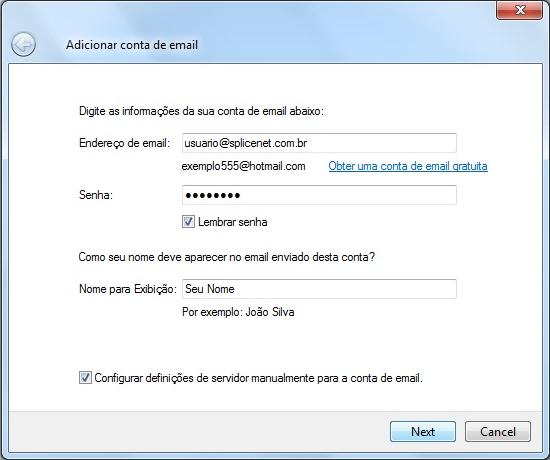Image resolution: width=550 pixels, height=460 pixels.
Task: Uncheck the Lembrar senha checkbox
Action: 188,222
